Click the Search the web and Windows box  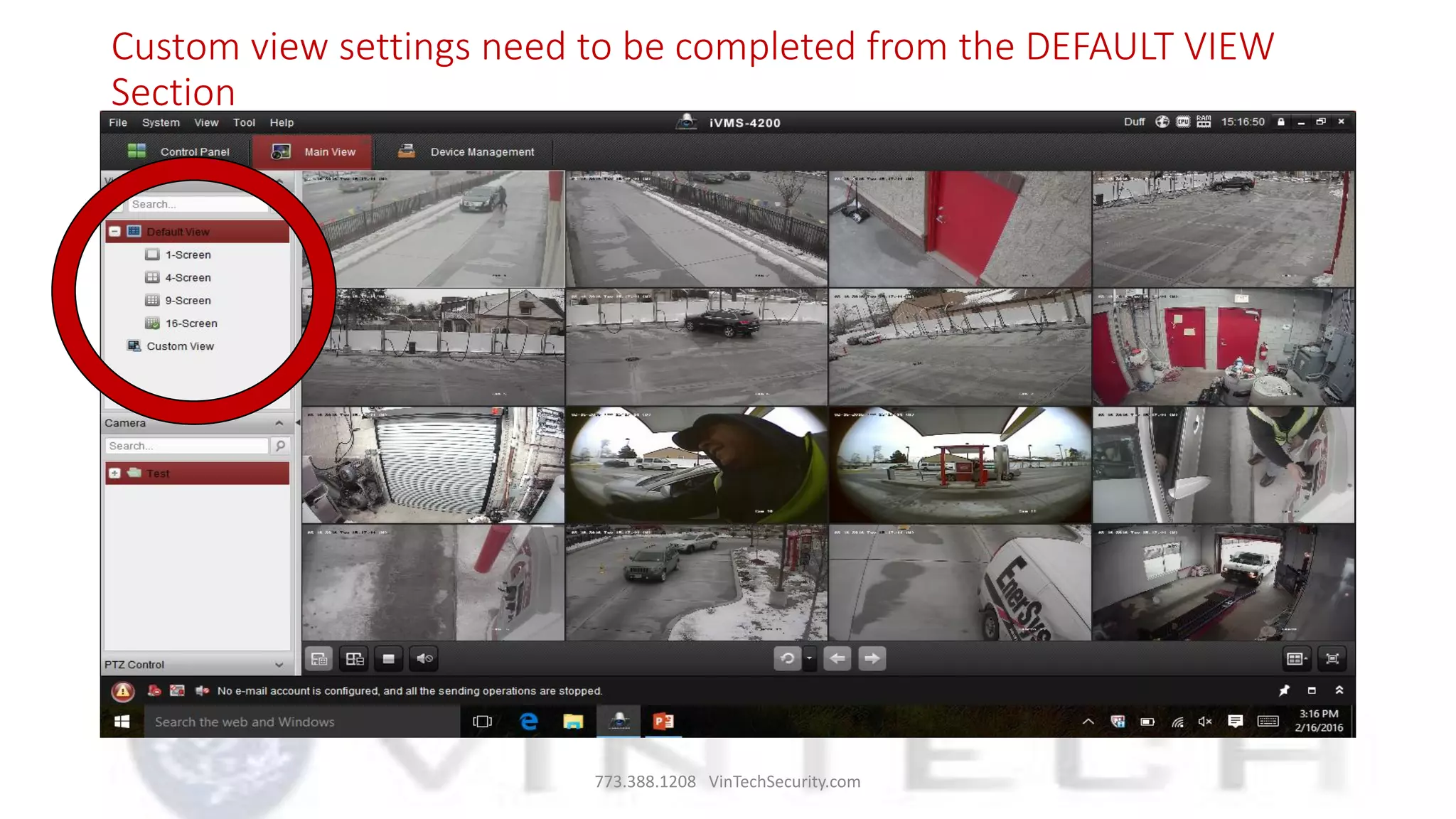point(302,722)
